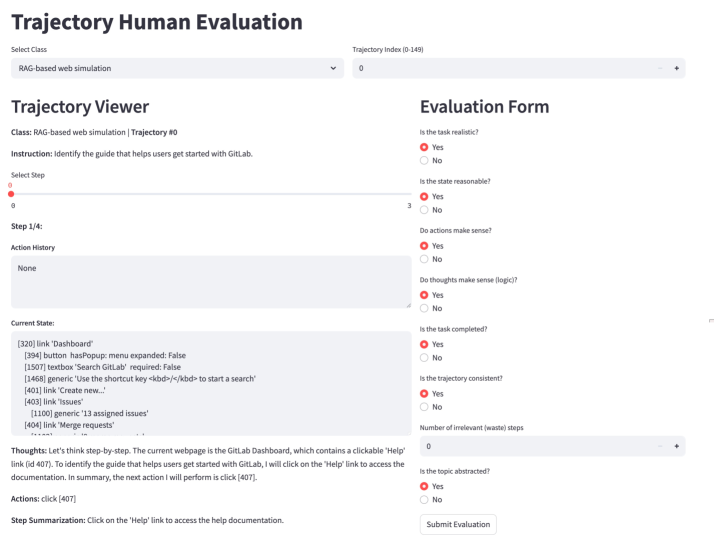This screenshot has width=714, height=548.
Task: Increase the number of irrelevant steps
Action: pyautogui.click(x=677, y=446)
